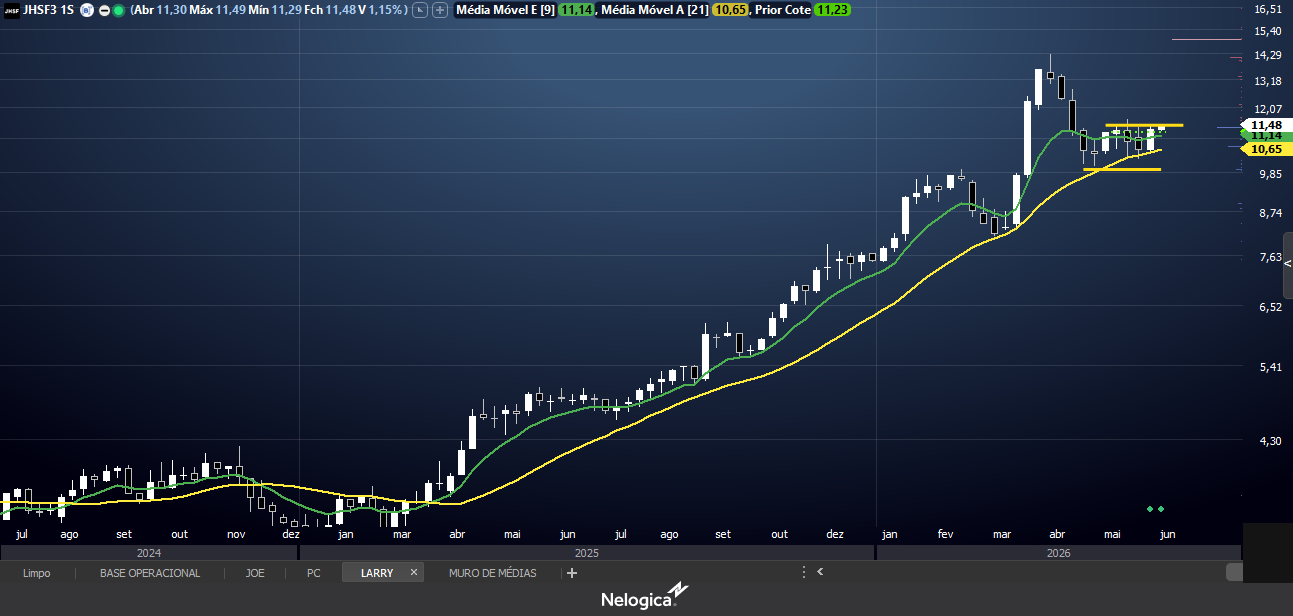Screen dimensions: 1293x616
Task: Click the gray button at far right of tab bar
Action: coord(1234,572)
